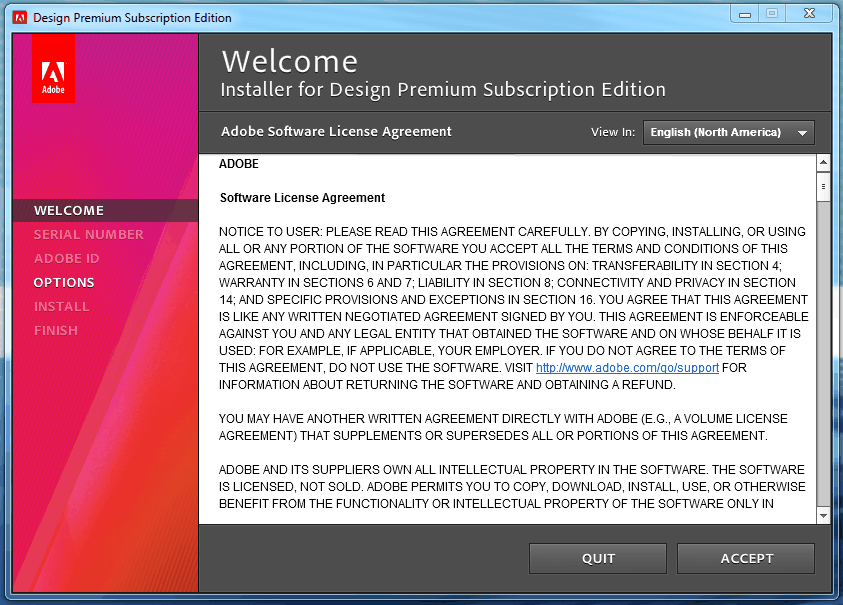Click the scrollbar down arrow
This screenshot has height=605, width=843.
click(824, 515)
